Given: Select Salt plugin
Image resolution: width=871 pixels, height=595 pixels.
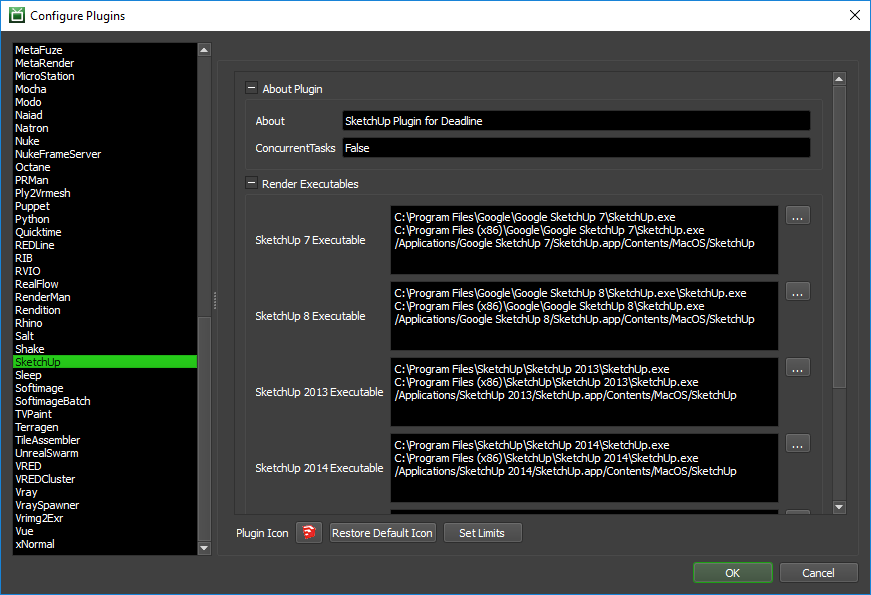Looking at the screenshot, I should click(x=105, y=336).
